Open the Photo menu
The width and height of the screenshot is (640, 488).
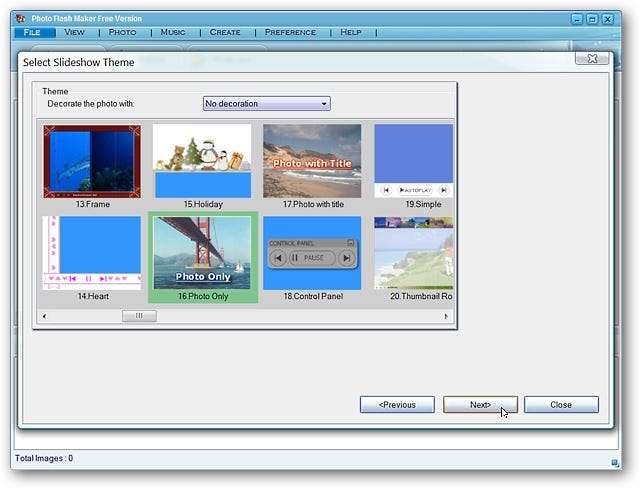pyautogui.click(x=122, y=32)
